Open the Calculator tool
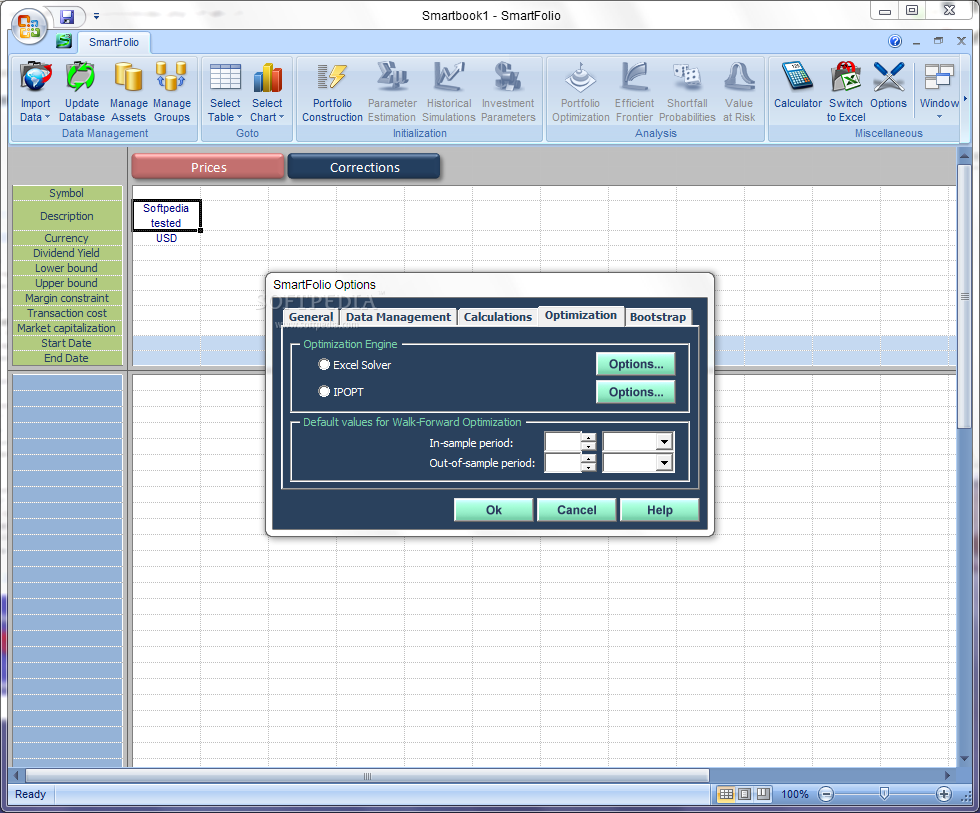Viewport: 980px width, 813px height. point(798,86)
